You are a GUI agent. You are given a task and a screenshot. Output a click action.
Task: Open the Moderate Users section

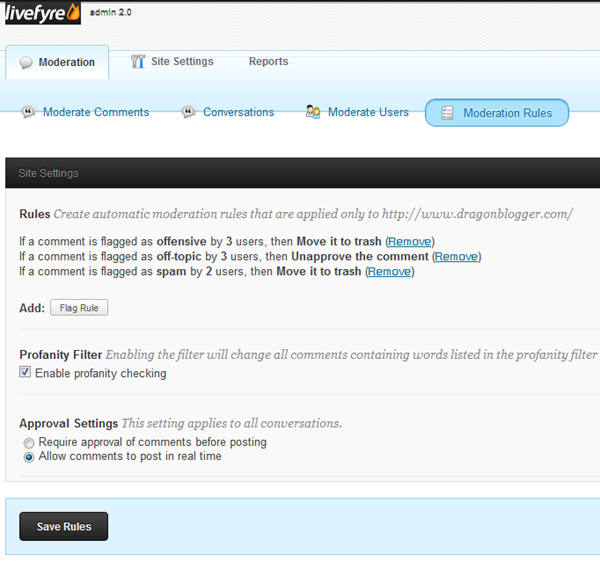(x=357, y=112)
